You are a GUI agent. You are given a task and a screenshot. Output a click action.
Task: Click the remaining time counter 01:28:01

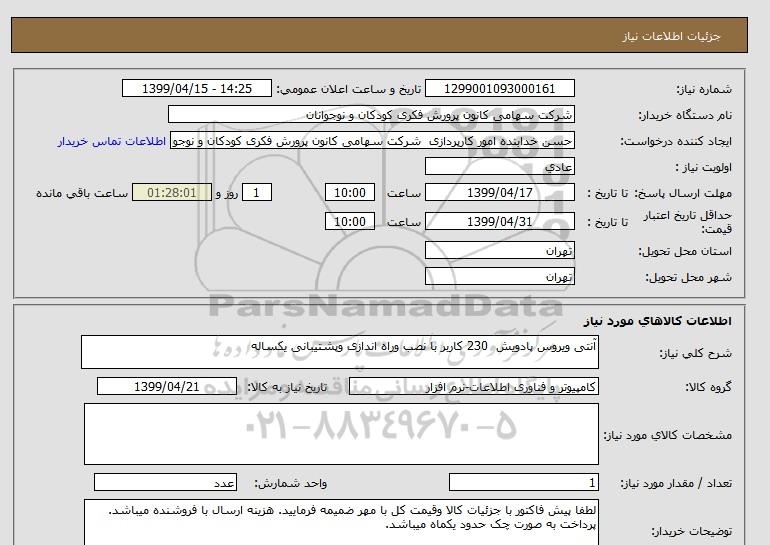(x=172, y=192)
